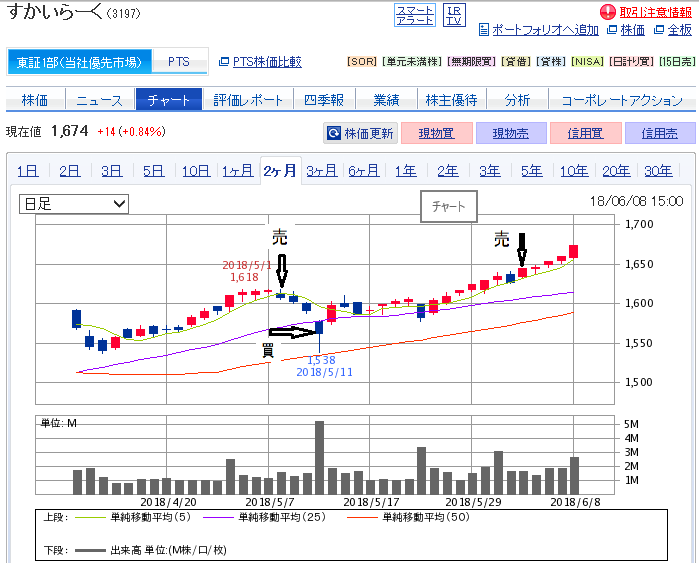Click the 単純移動平均(50) legend entry
This screenshot has height=563, width=699.
(408, 517)
